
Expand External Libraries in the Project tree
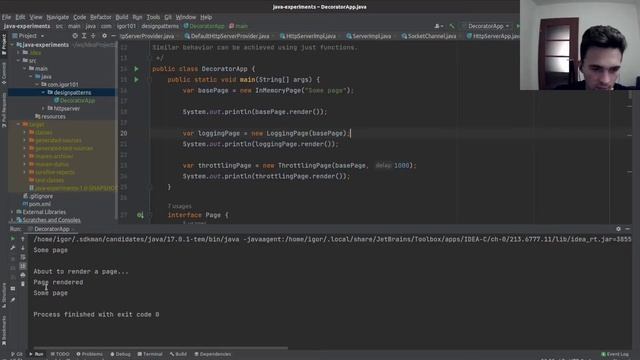[12, 212]
